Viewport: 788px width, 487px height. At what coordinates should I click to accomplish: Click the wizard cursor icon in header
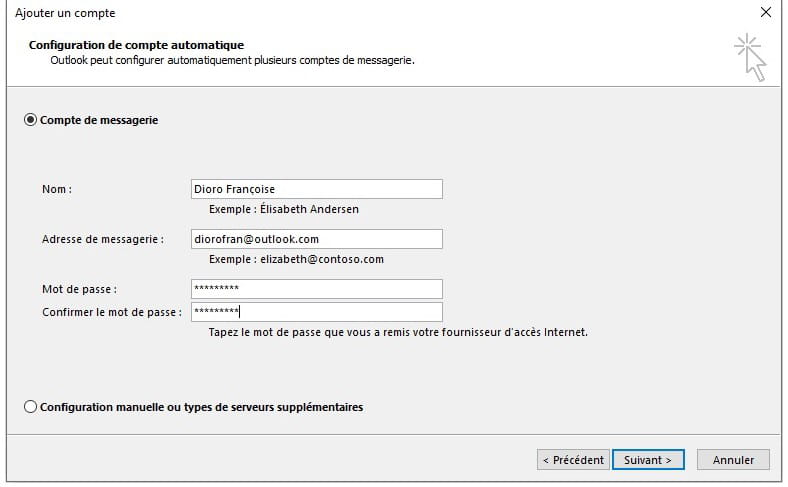750,57
